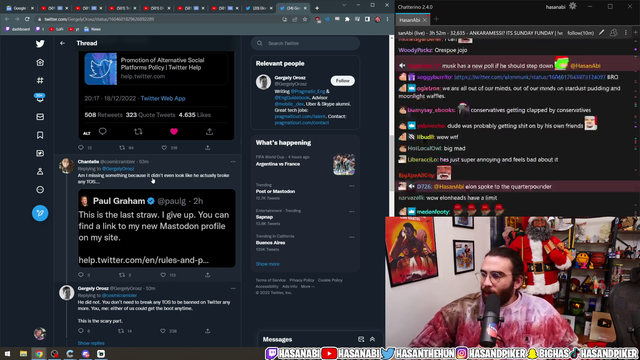Open Windows Start menu
Viewport: 640px width, 360px height.
coord(7,354)
